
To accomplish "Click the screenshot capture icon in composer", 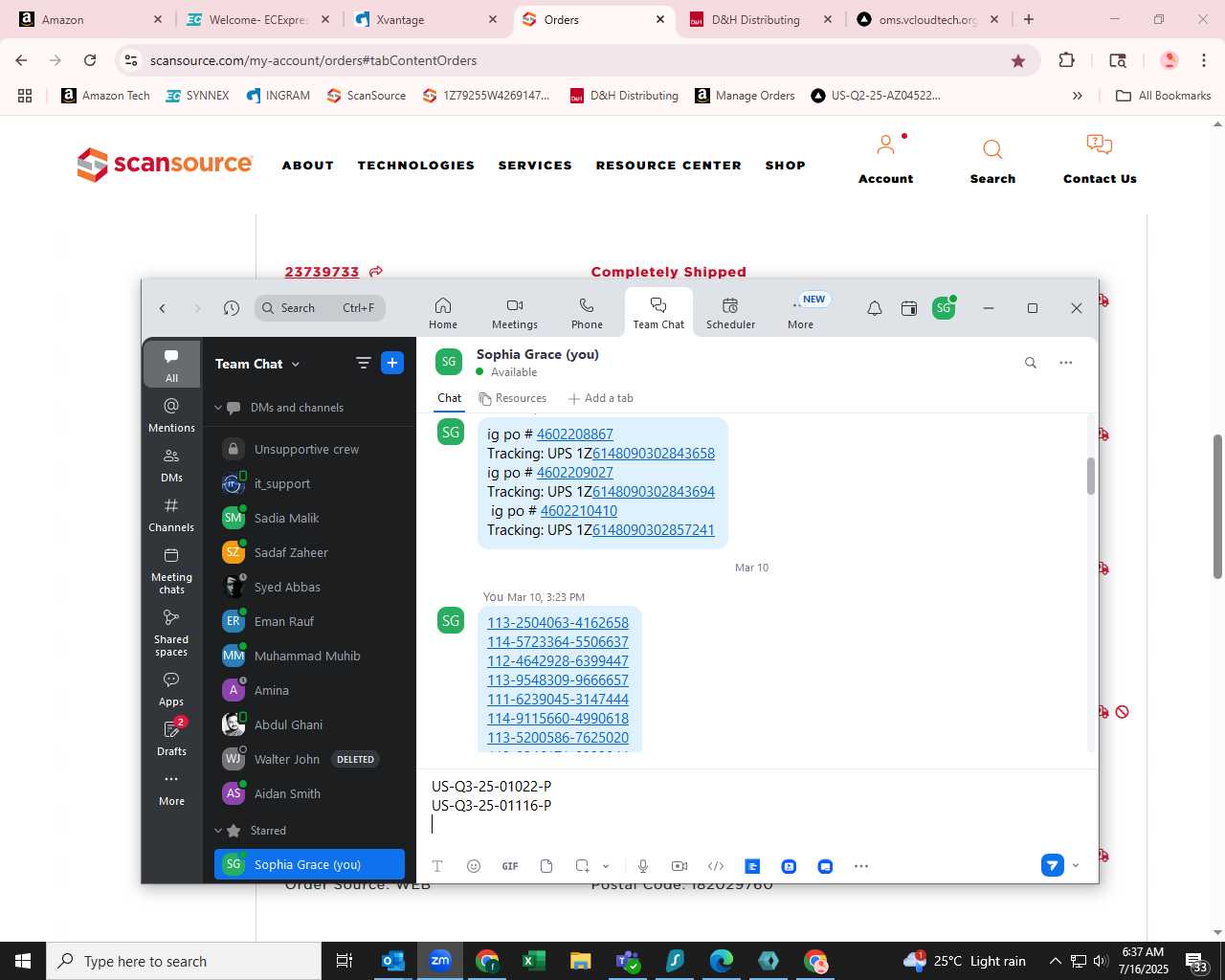I will coord(582,866).
